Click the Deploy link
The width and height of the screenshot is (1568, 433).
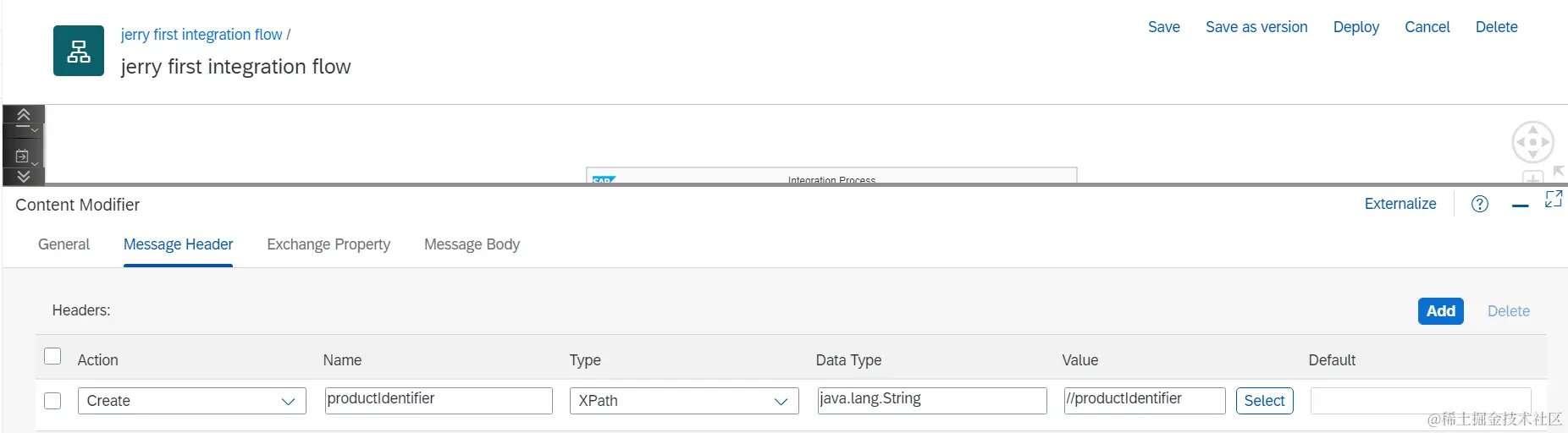click(x=1355, y=27)
